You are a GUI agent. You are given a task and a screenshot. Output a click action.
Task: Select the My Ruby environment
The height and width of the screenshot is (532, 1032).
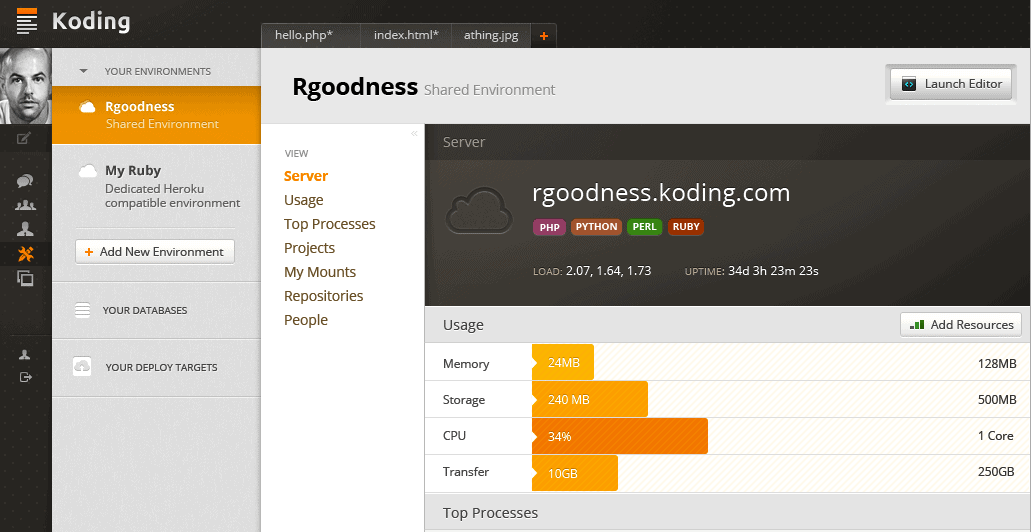(x=157, y=186)
